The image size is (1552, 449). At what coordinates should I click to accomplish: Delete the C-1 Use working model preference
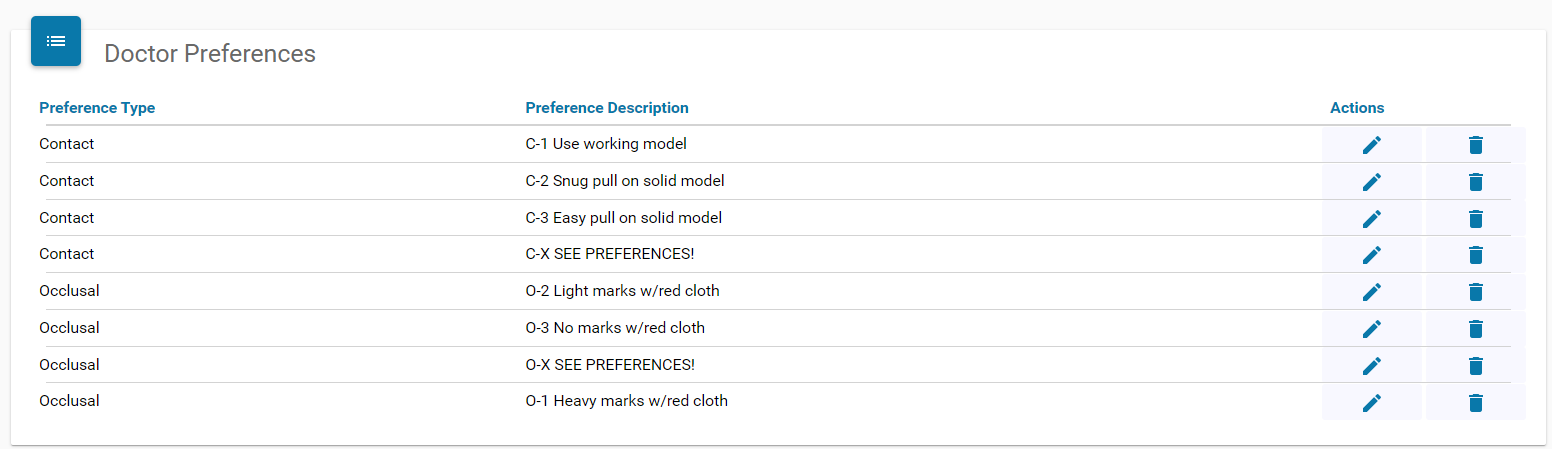pyautogui.click(x=1475, y=145)
